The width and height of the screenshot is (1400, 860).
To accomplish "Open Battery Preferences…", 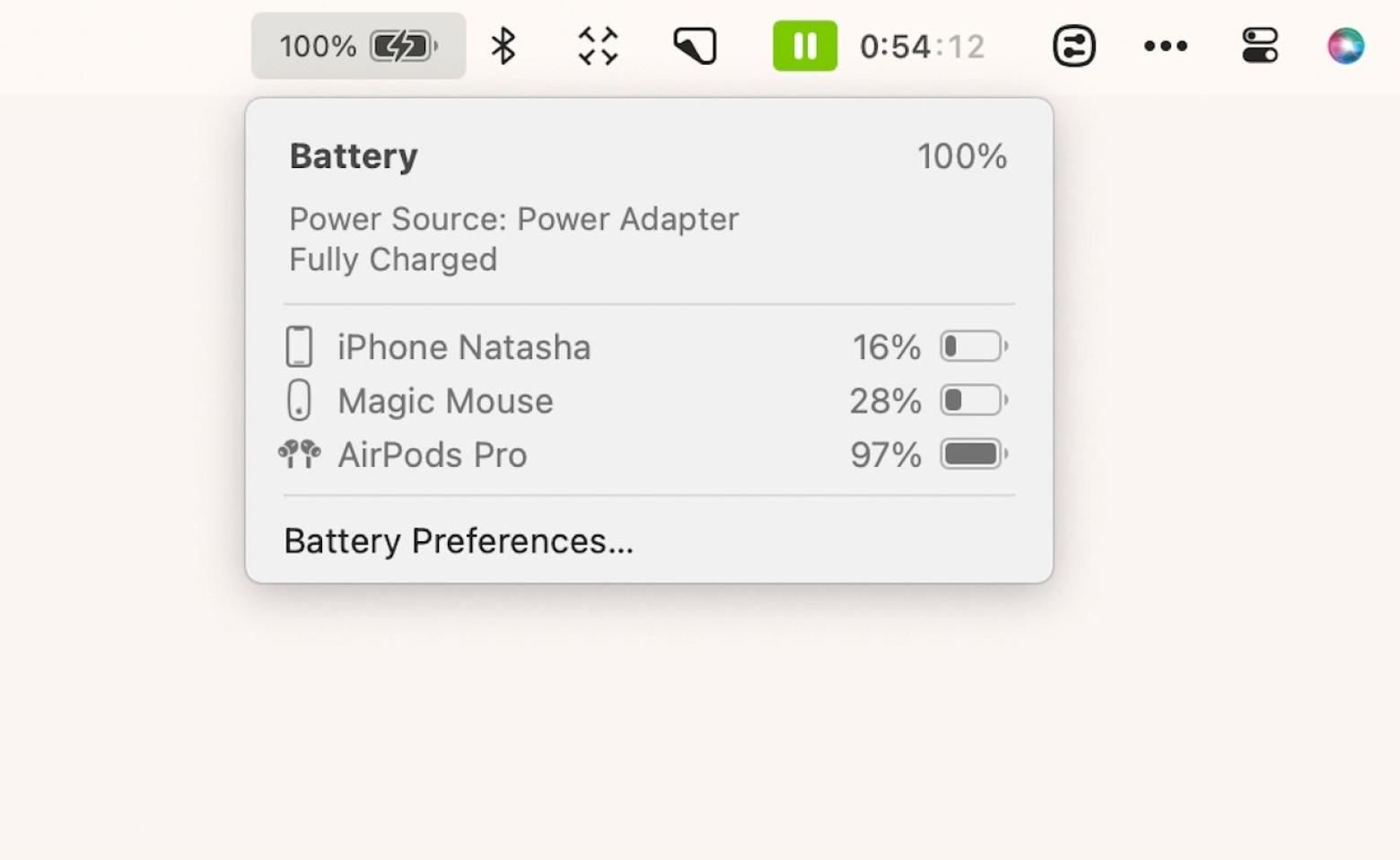I will coord(459,541).
